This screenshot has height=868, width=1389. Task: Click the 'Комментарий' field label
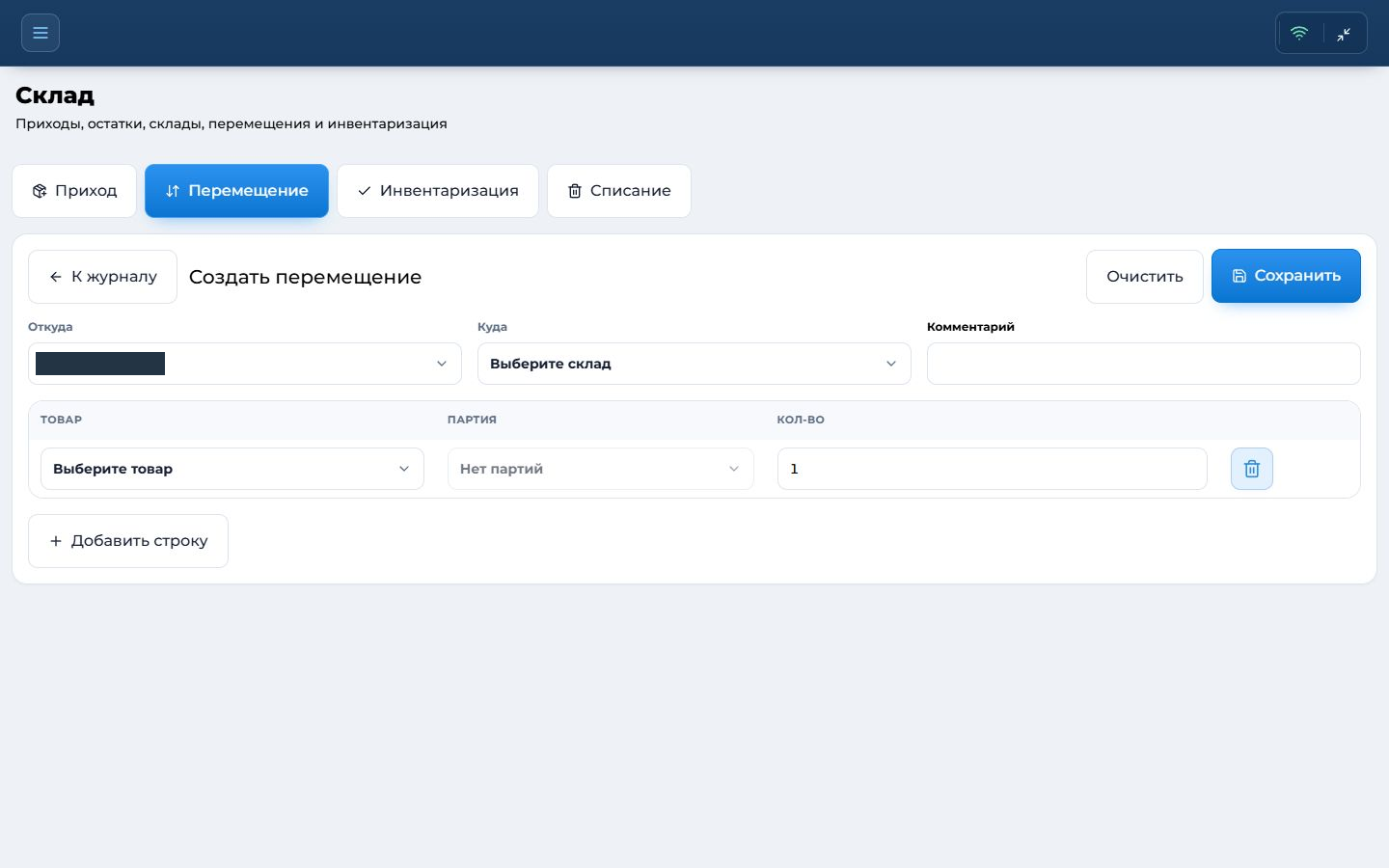970,327
